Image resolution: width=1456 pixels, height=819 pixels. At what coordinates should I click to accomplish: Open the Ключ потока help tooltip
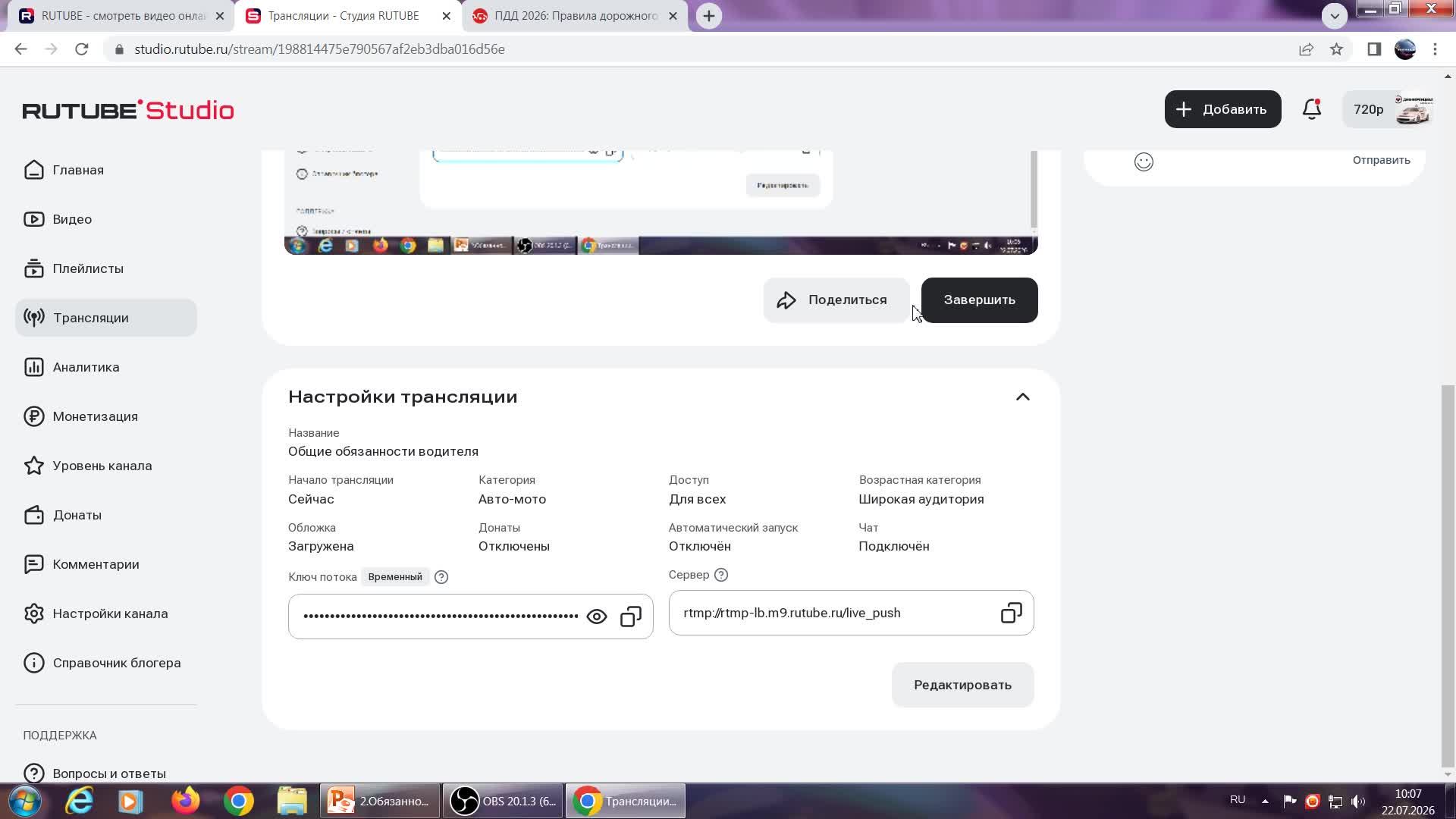[x=441, y=577]
